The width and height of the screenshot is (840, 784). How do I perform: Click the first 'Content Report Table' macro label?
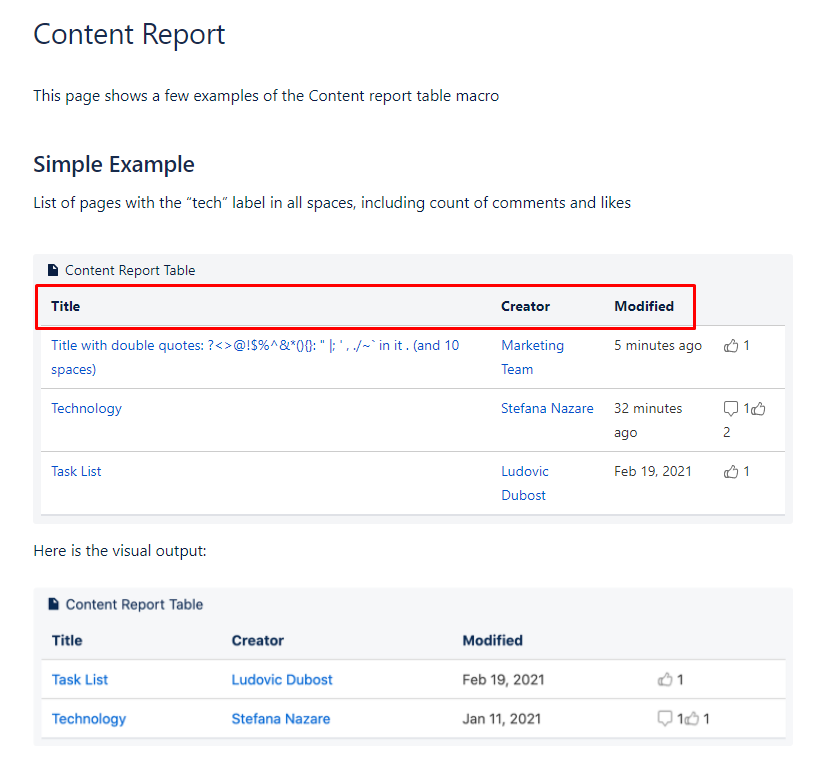coord(130,270)
